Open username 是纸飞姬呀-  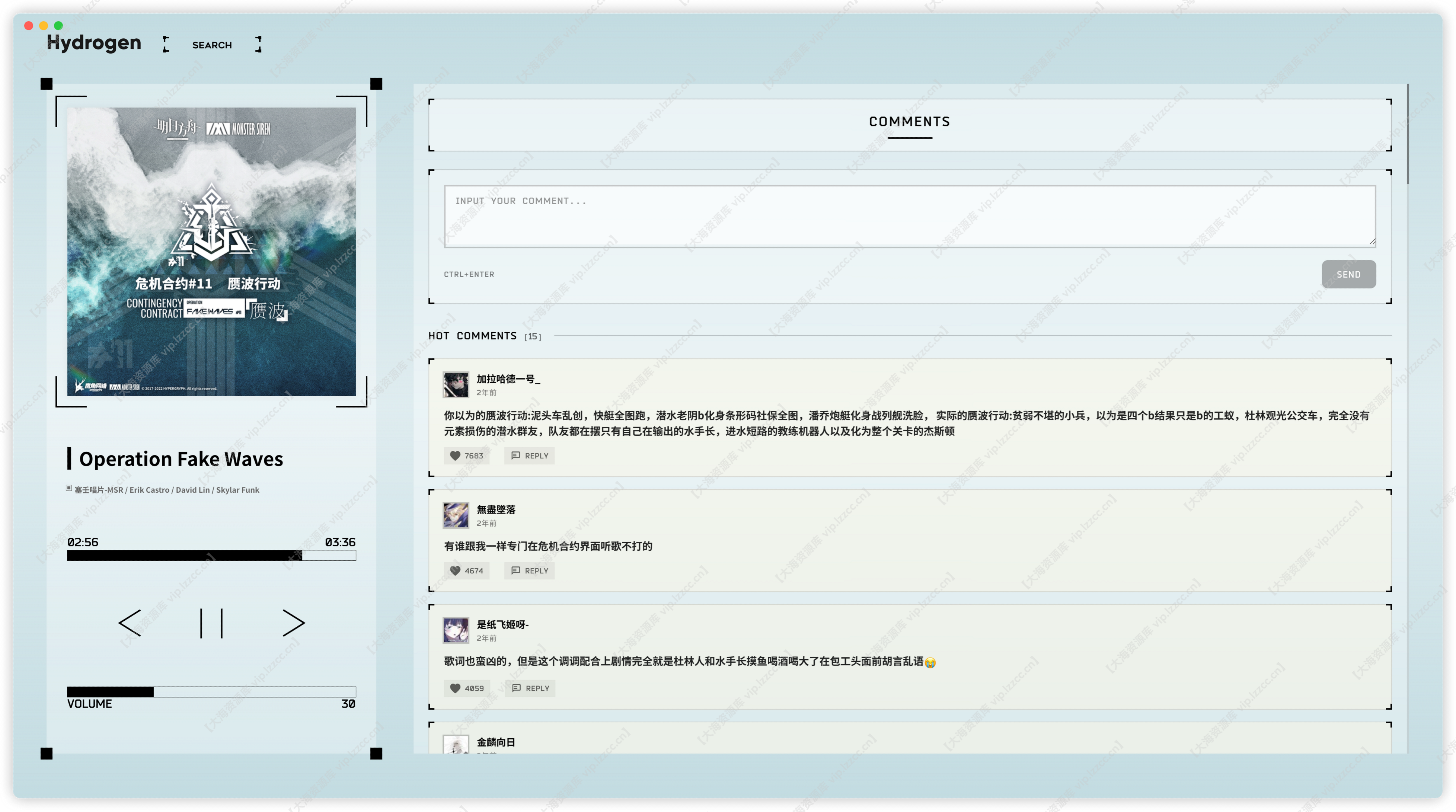pyautogui.click(x=502, y=624)
